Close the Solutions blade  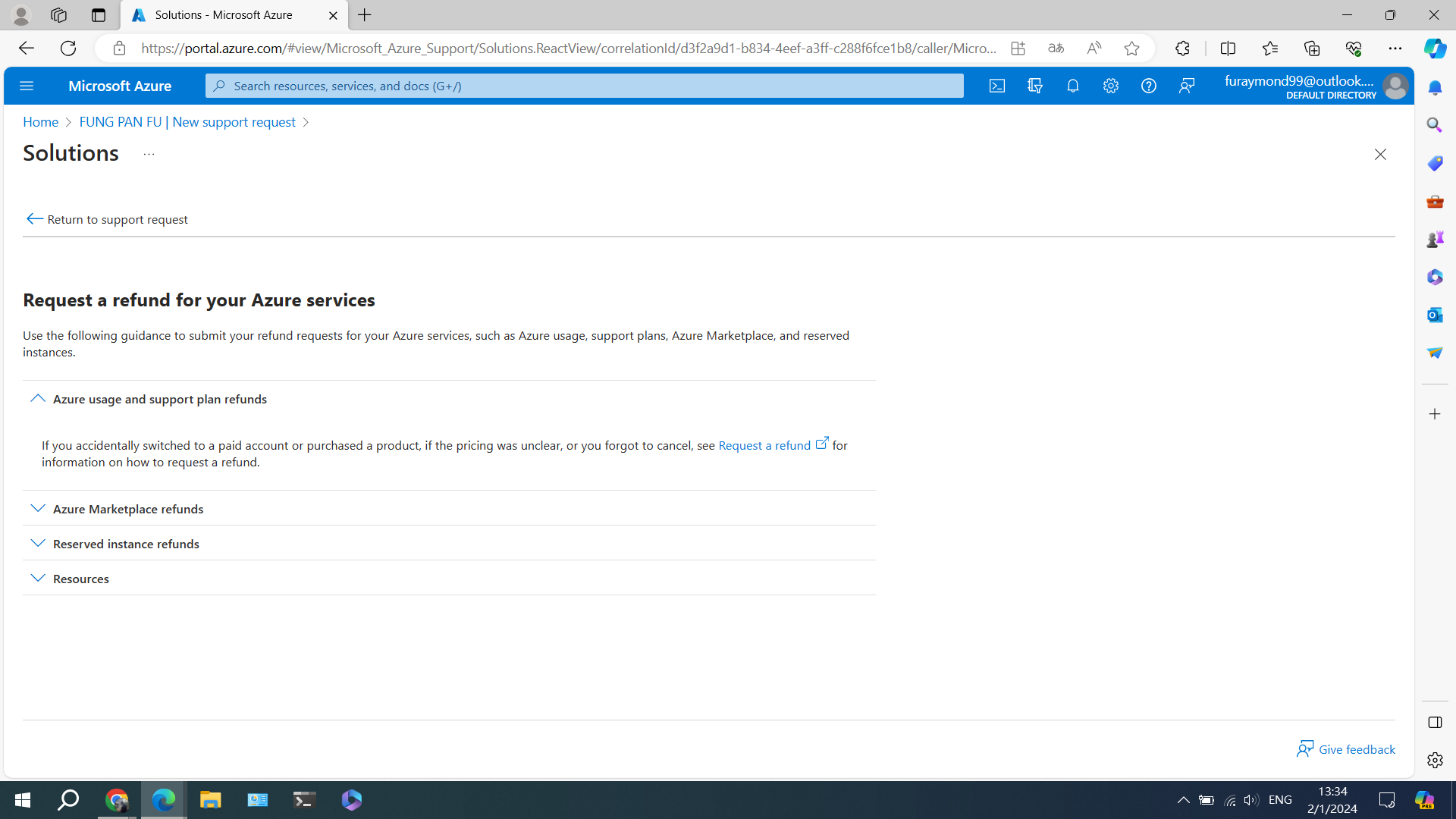point(1380,155)
